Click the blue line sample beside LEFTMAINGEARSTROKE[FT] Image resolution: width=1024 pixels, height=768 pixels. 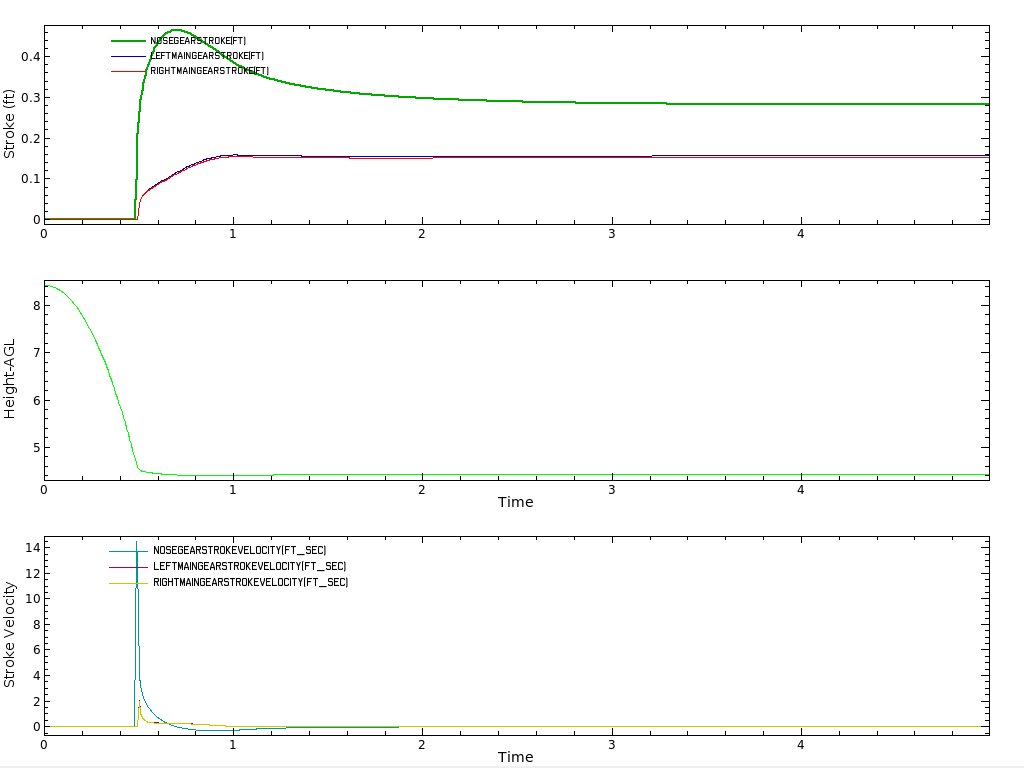point(127,56)
